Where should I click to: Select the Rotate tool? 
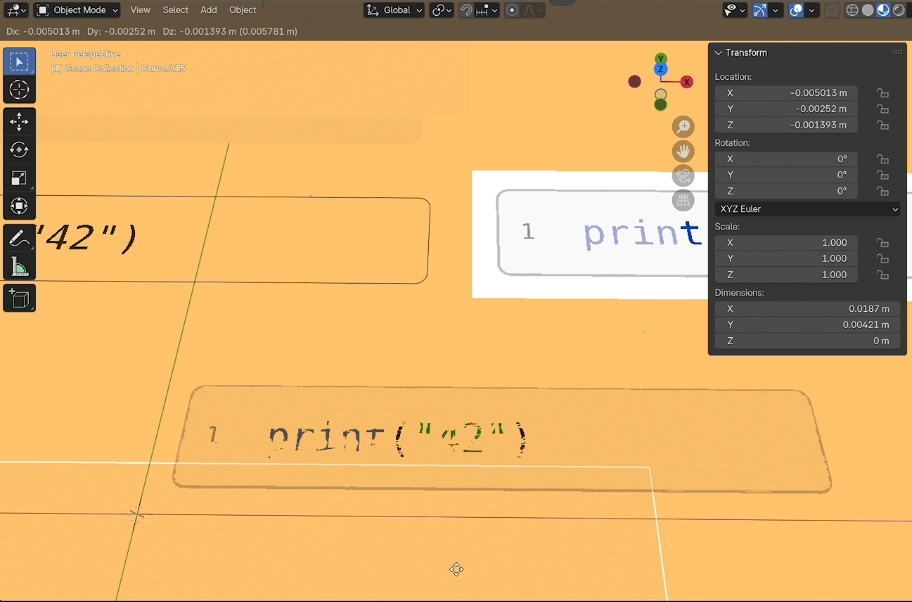coord(19,149)
